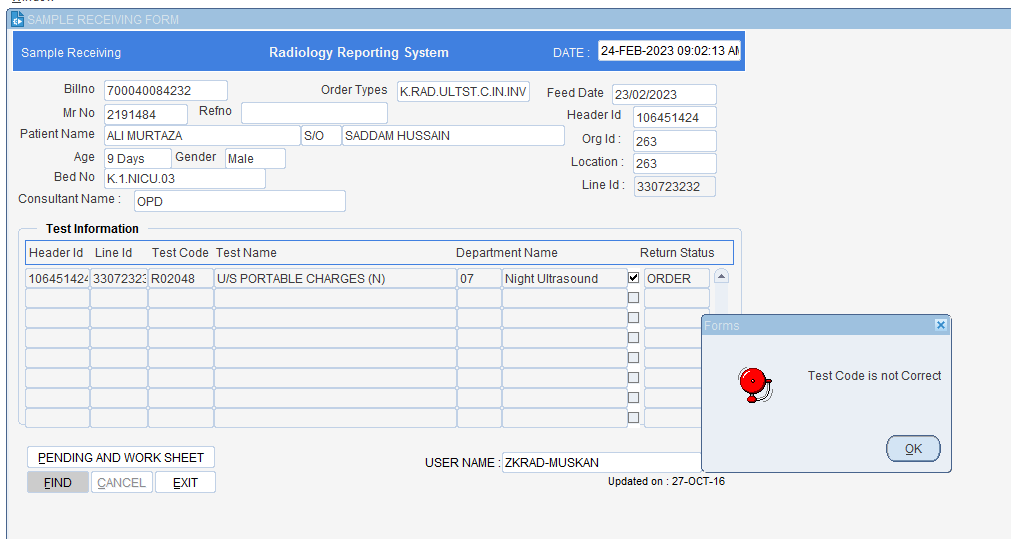Click the empty Refno field

click(313, 113)
